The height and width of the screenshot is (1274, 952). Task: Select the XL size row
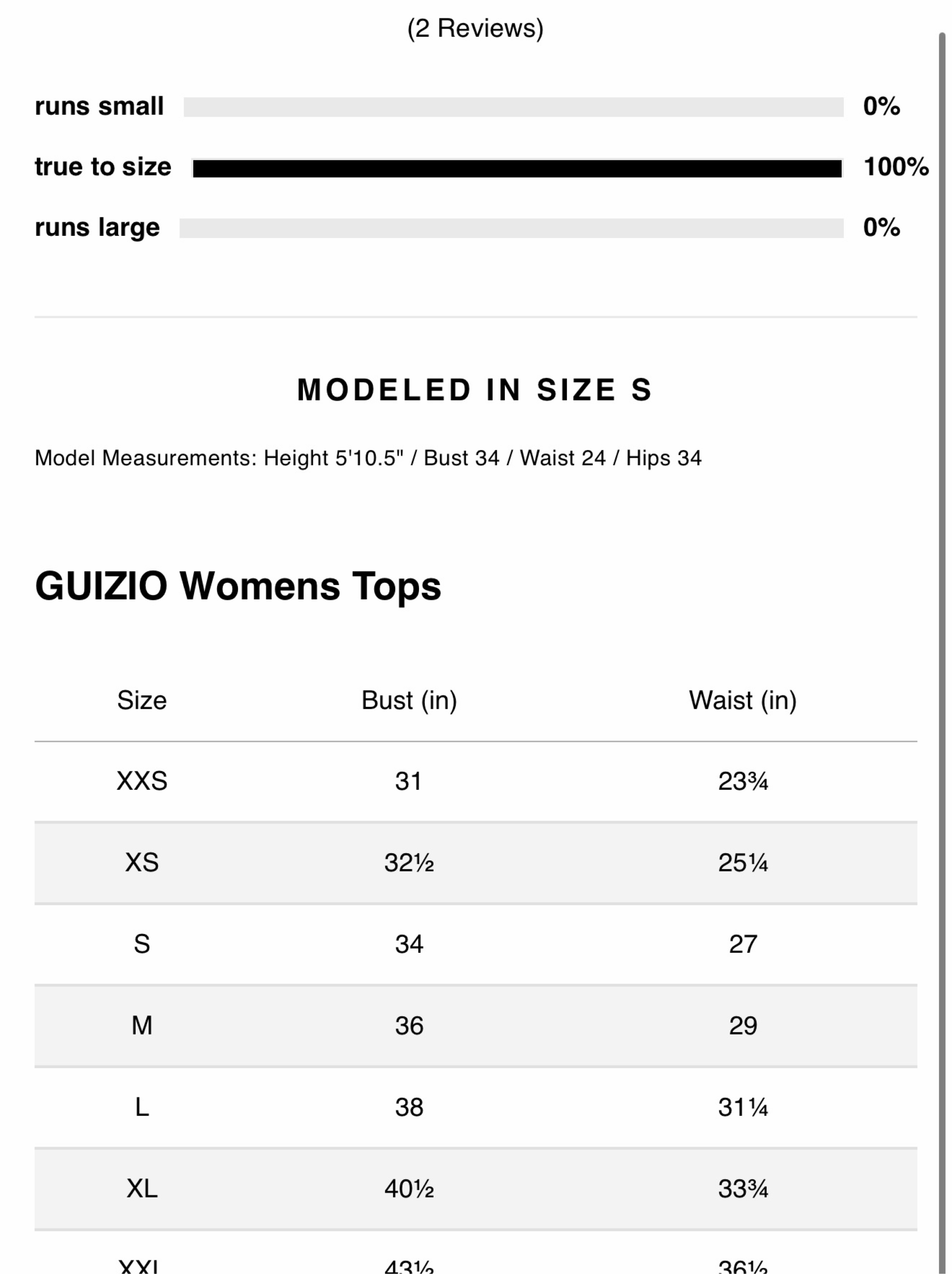[476, 1189]
